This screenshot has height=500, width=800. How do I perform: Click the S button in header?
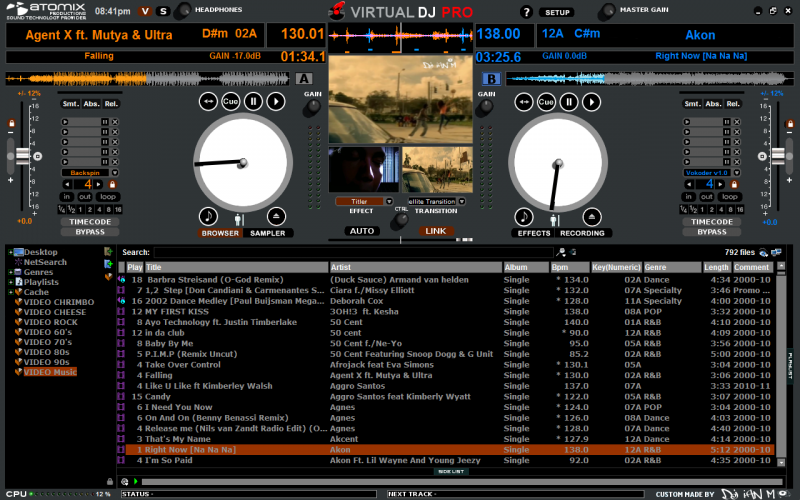coord(163,11)
